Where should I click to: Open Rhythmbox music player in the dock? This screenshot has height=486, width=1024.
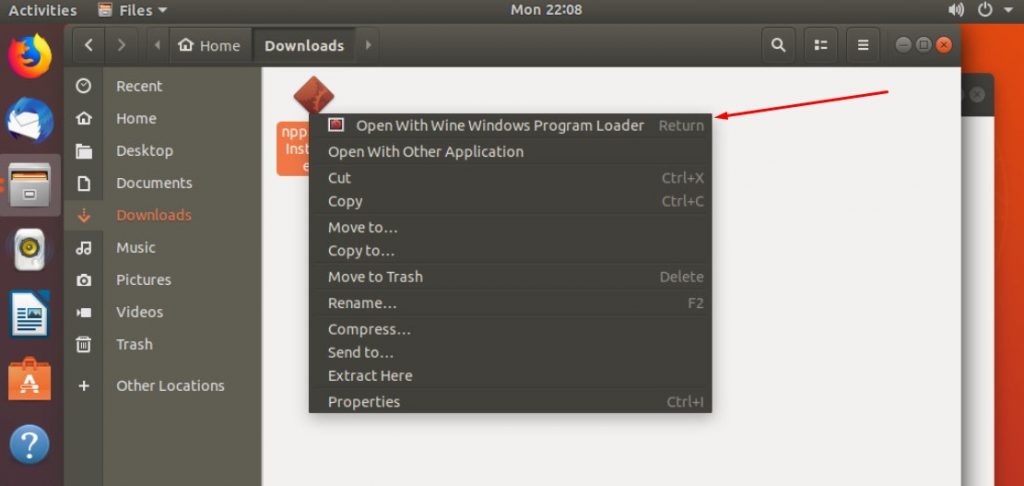click(x=30, y=250)
